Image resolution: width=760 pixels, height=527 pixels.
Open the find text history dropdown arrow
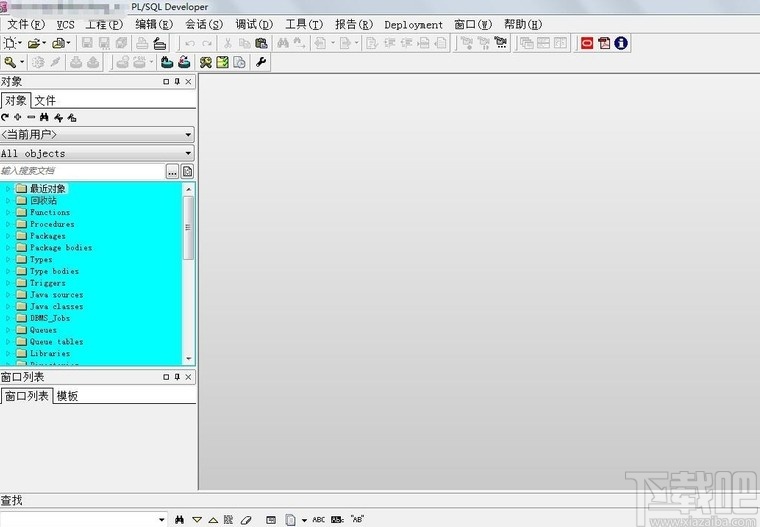[x=162, y=520]
